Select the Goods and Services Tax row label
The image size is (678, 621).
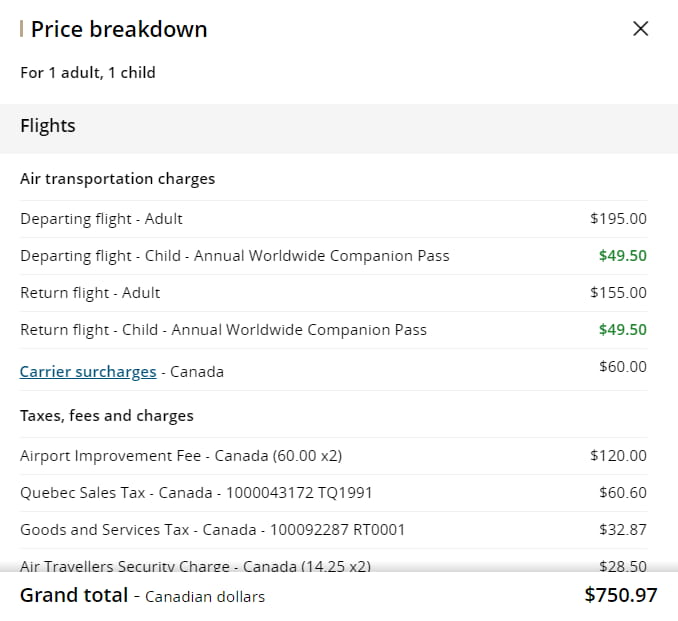pos(212,530)
